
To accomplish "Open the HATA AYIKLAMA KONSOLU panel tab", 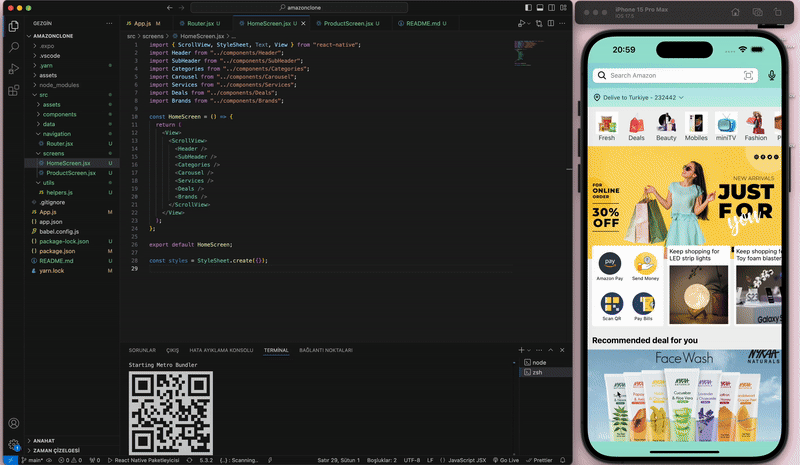I will [x=221, y=350].
